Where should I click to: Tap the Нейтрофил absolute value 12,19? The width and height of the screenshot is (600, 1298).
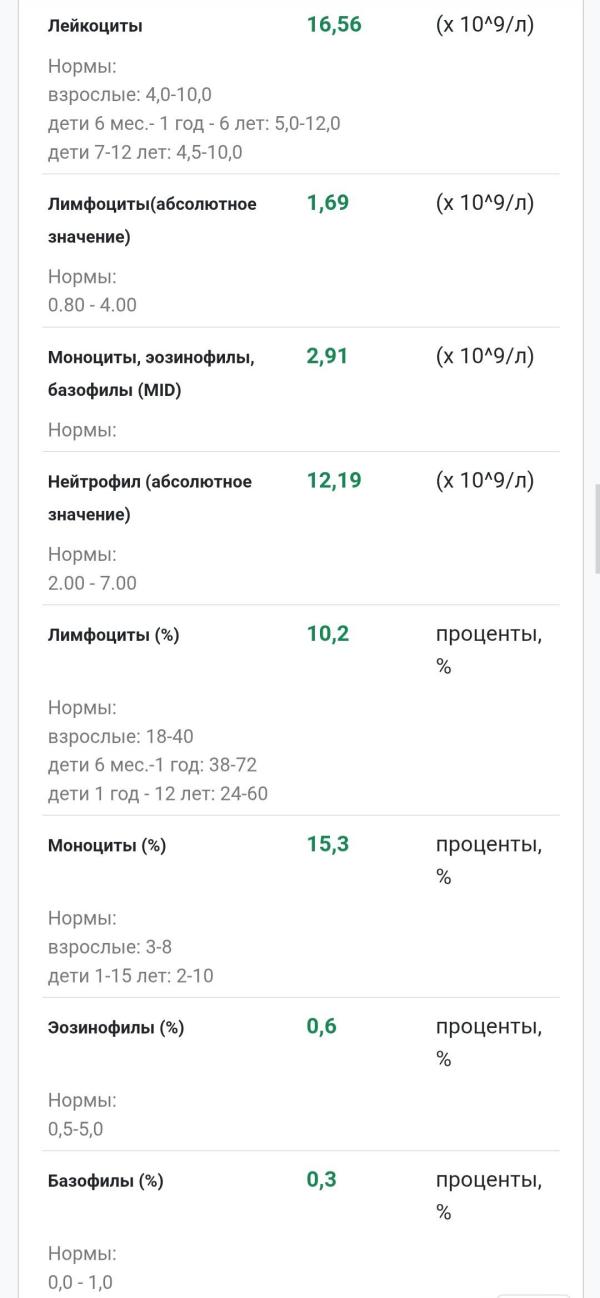(x=334, y=480)
